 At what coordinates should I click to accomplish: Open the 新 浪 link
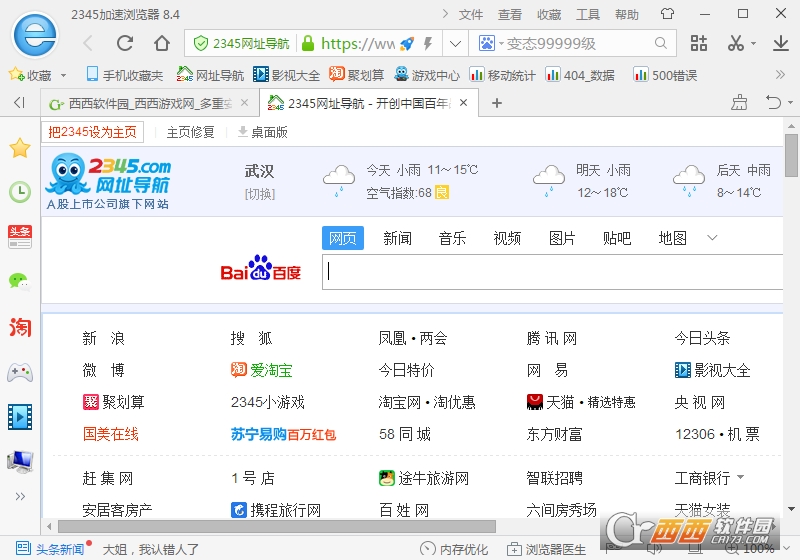click(104, 338)
